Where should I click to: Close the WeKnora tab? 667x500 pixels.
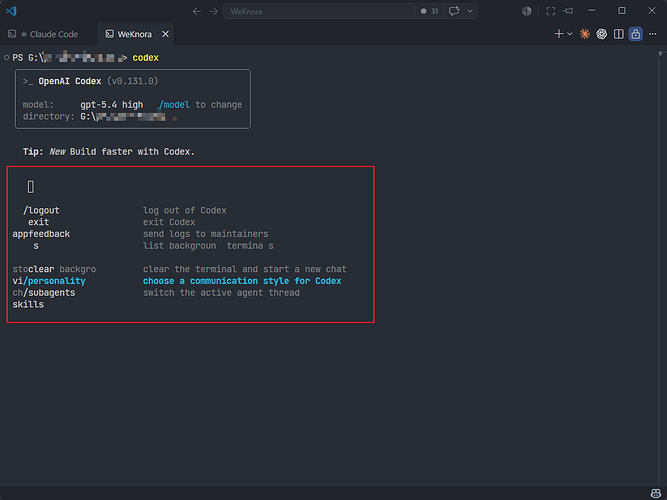tap(165, 34)
